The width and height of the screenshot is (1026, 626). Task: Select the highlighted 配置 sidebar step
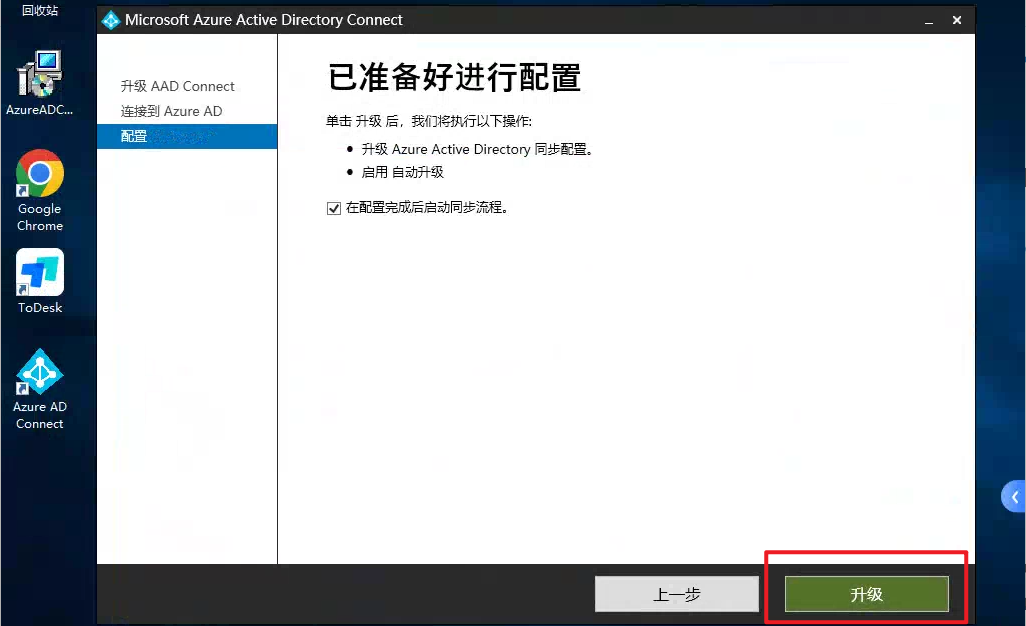pyautogui.click(x=135, y=136)
